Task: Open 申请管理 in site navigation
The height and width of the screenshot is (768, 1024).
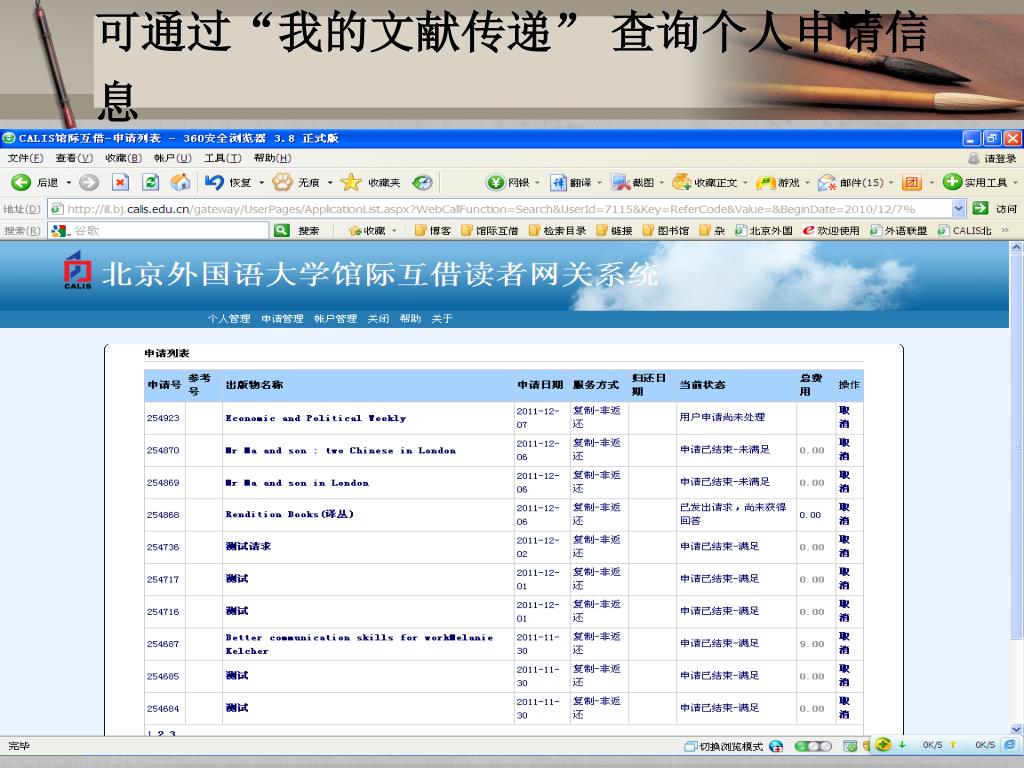Action: pos(282,319)
